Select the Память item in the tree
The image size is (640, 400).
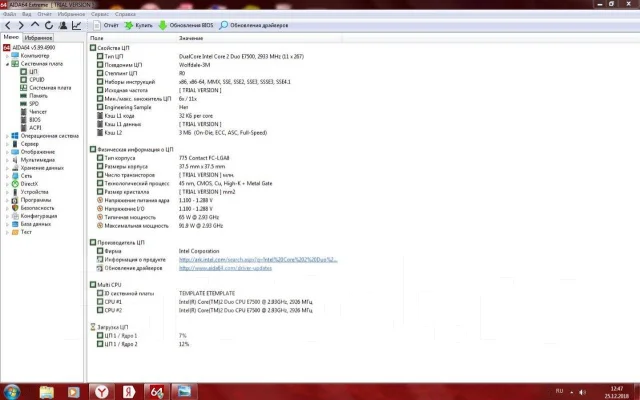[x=38, y=96]
